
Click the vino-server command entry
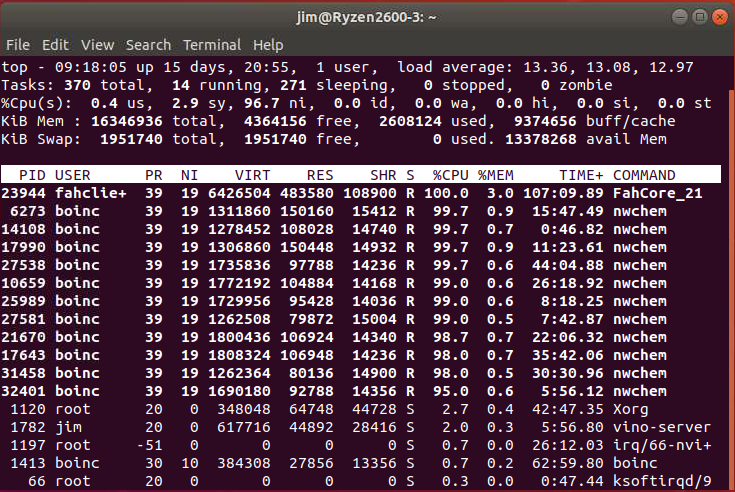(662, 427)
